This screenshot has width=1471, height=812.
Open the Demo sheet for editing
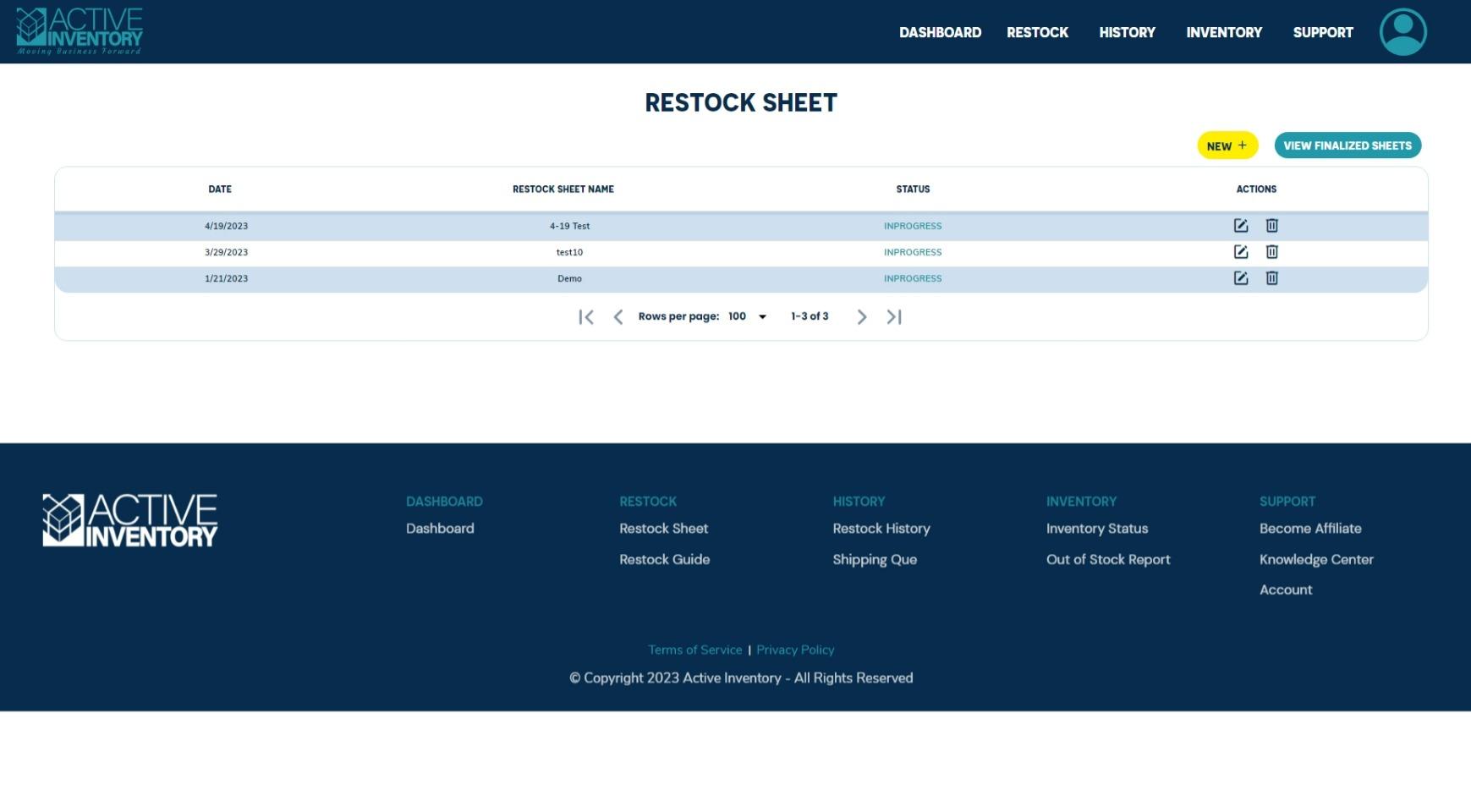1240,278
